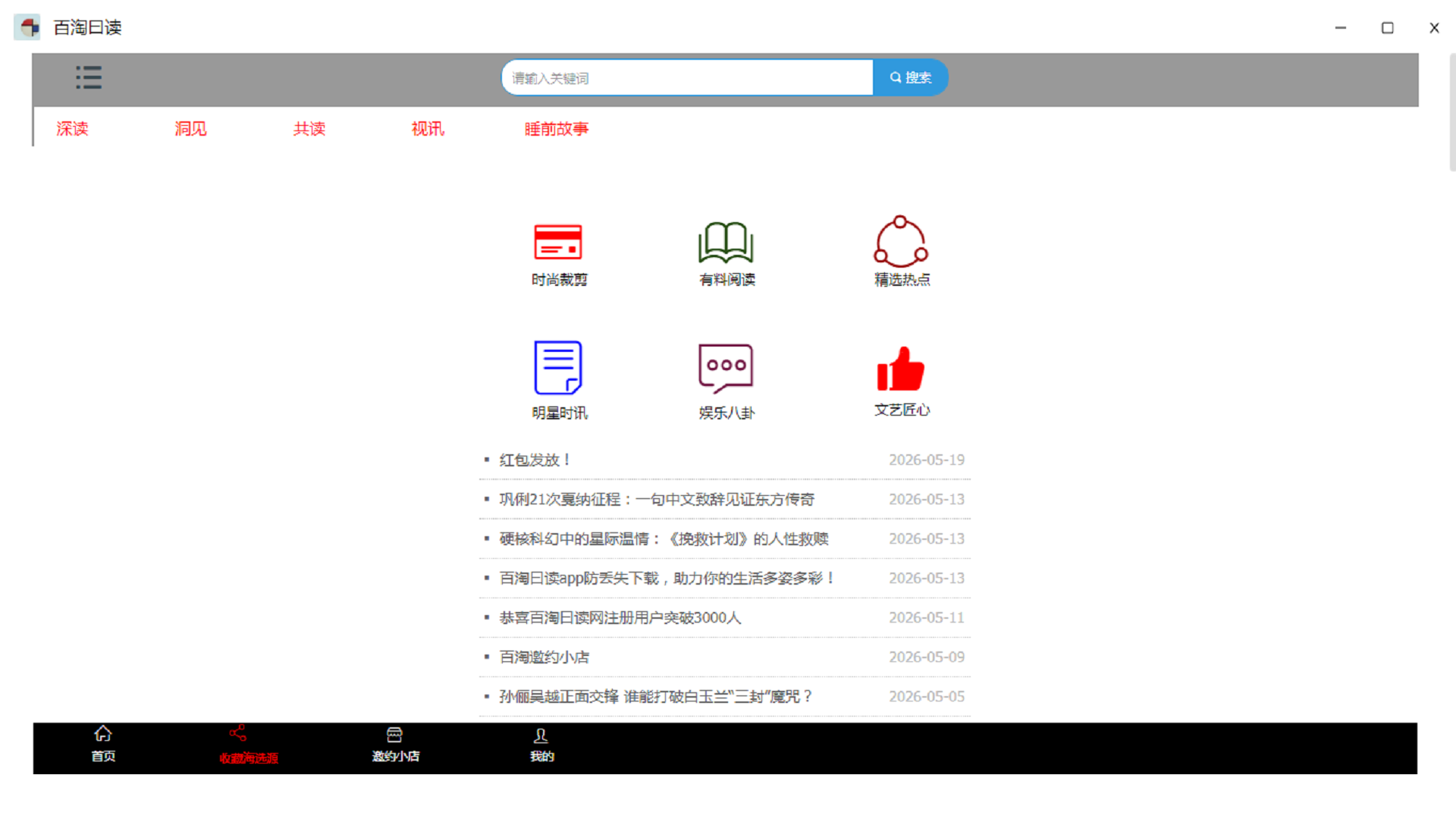The width and height of the screenshot is (1456, 819).
Task: Open the 我的 profile icon
Action: click(541, 736)
